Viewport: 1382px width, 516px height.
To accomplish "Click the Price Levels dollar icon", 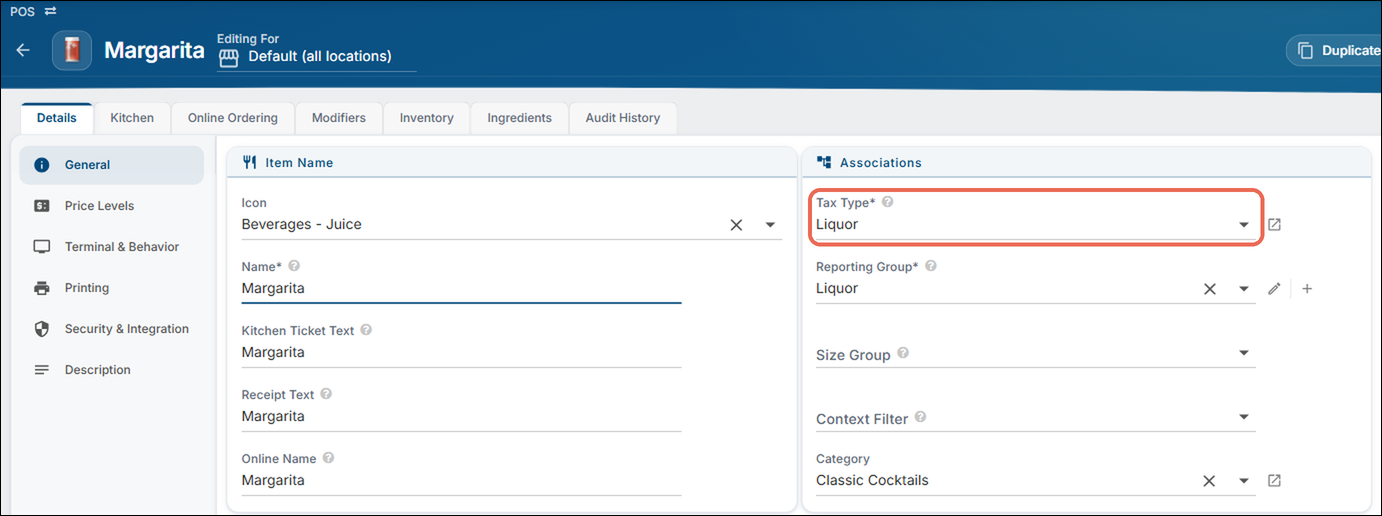I will click(x=42, y=206).
